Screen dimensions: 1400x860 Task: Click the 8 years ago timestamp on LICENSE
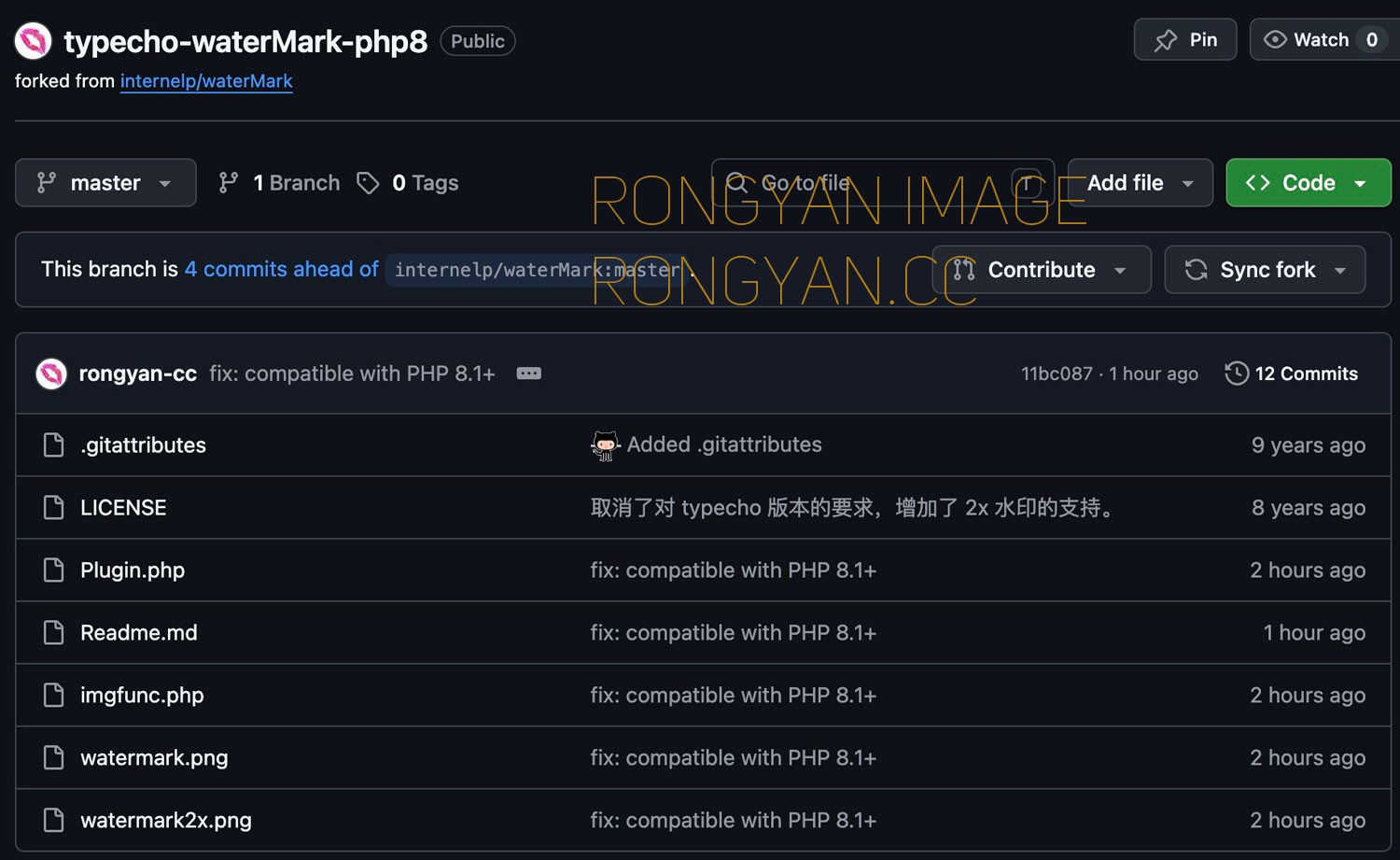[x=1309, y=508]
